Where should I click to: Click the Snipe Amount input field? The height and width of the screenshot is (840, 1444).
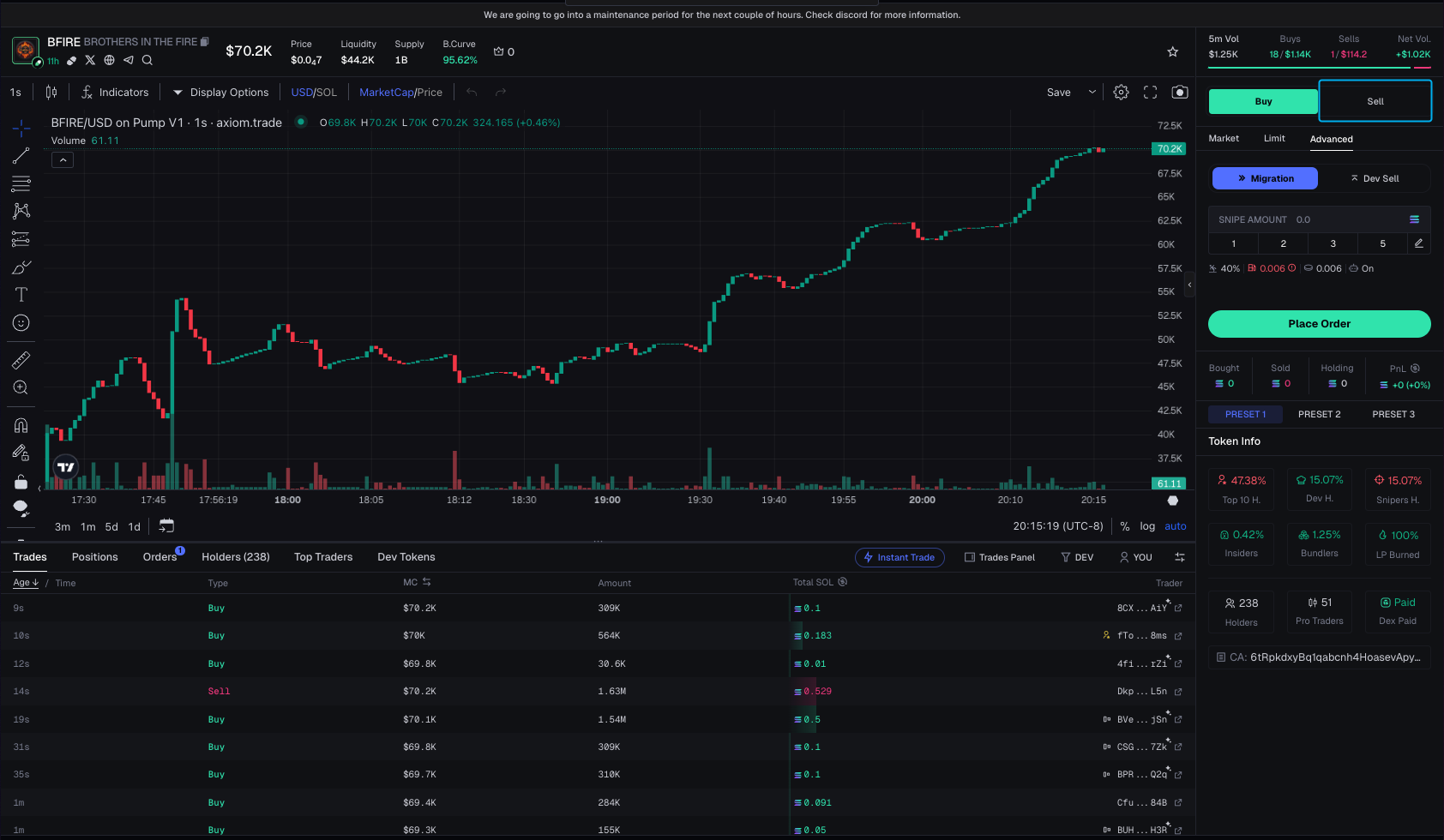coord(1346,220)
